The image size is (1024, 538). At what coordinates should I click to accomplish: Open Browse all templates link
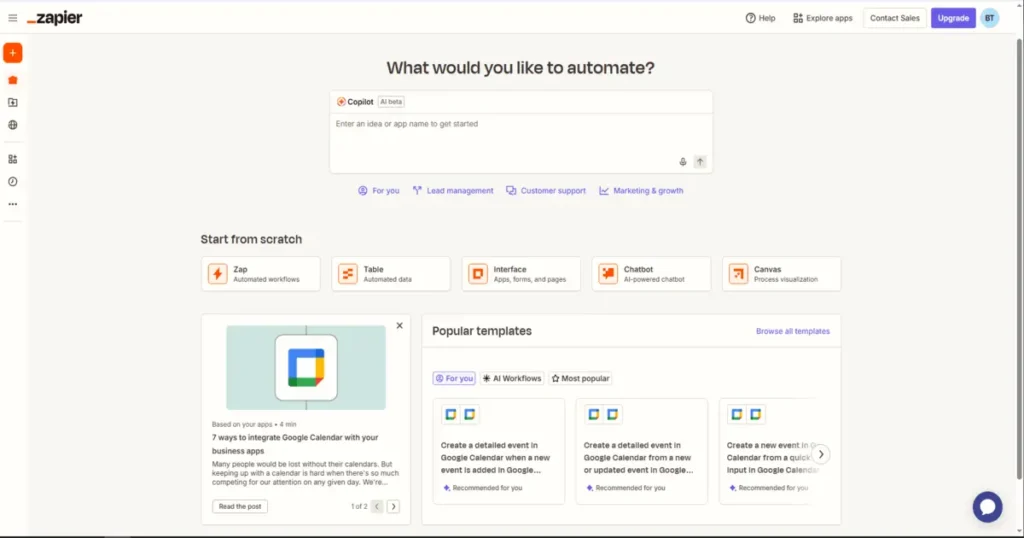point(792,331)
